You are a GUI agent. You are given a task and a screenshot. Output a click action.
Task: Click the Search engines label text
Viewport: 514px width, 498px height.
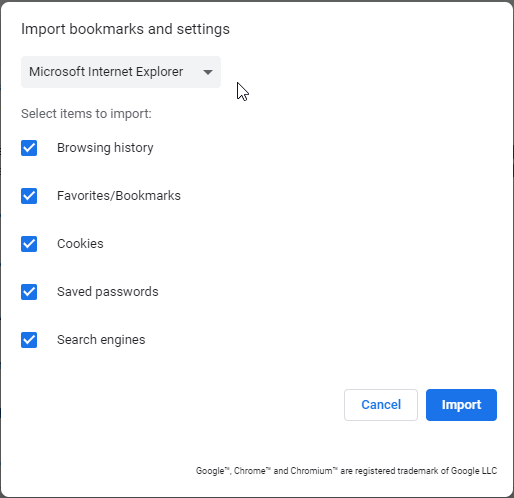(x=101, y=340)
